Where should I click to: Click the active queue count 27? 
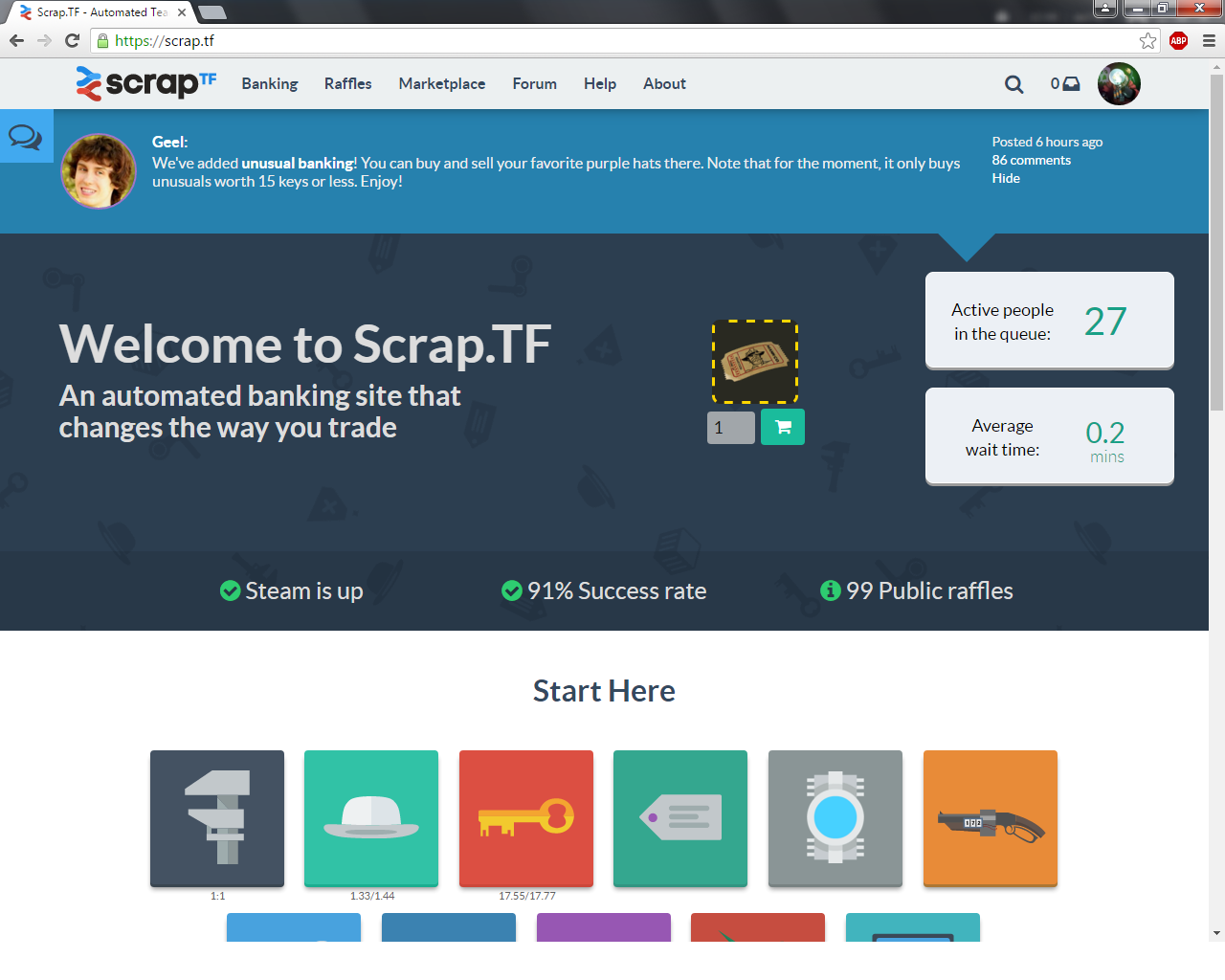1105,322
